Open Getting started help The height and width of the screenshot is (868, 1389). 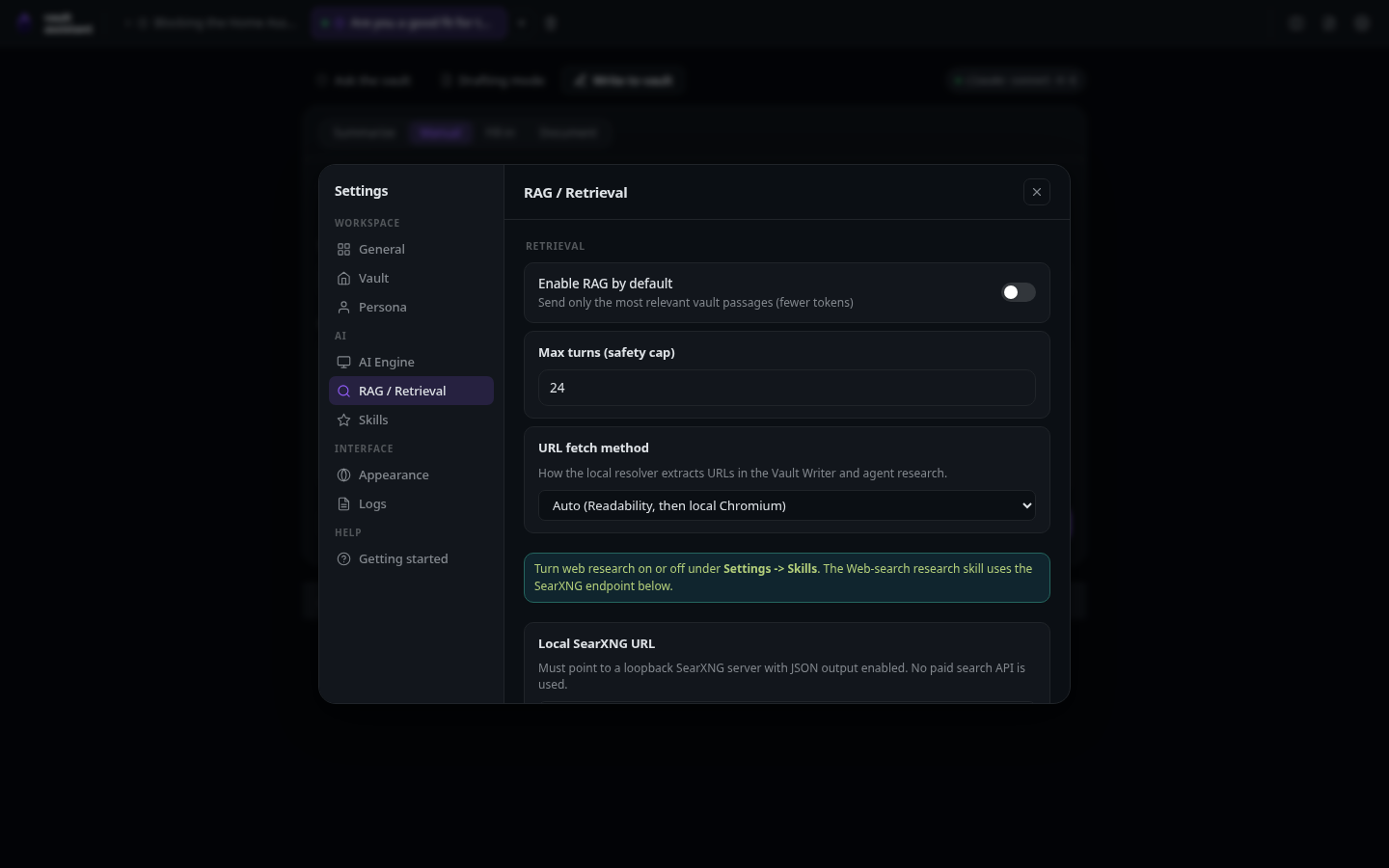[x=411, y=558]
